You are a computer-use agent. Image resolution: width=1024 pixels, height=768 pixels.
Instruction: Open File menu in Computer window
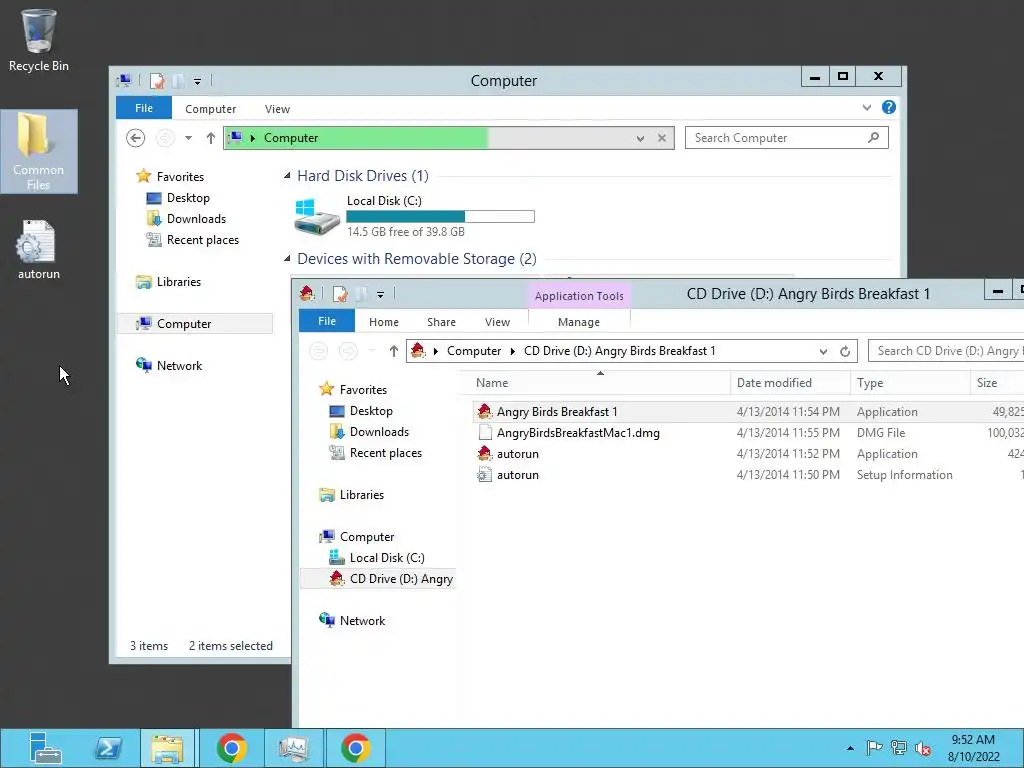pos(144,108)
